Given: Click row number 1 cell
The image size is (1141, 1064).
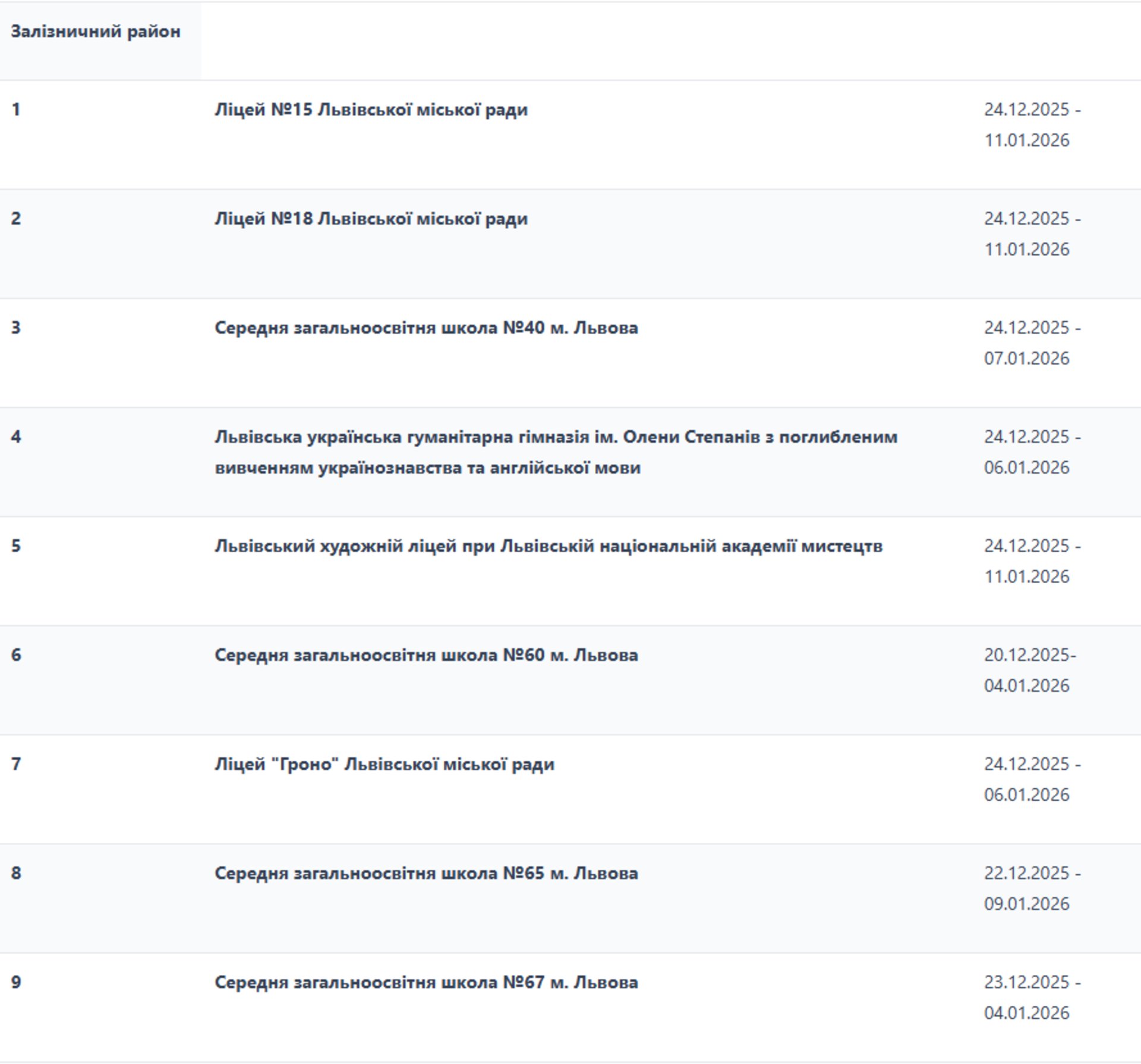Looking at the screenshot, I should [x=16, y=110].
